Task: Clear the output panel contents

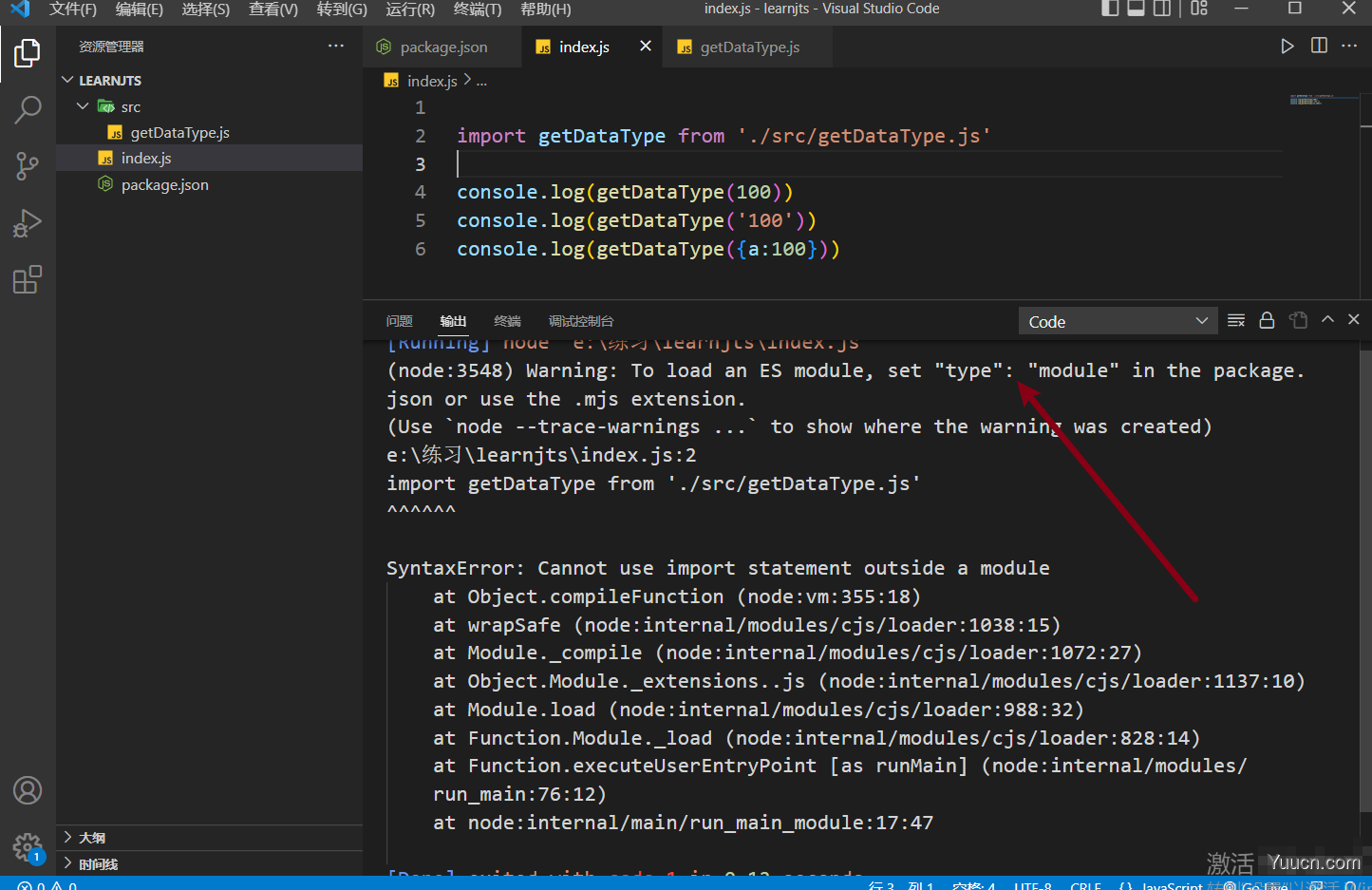Action: tap(1236, 320)
